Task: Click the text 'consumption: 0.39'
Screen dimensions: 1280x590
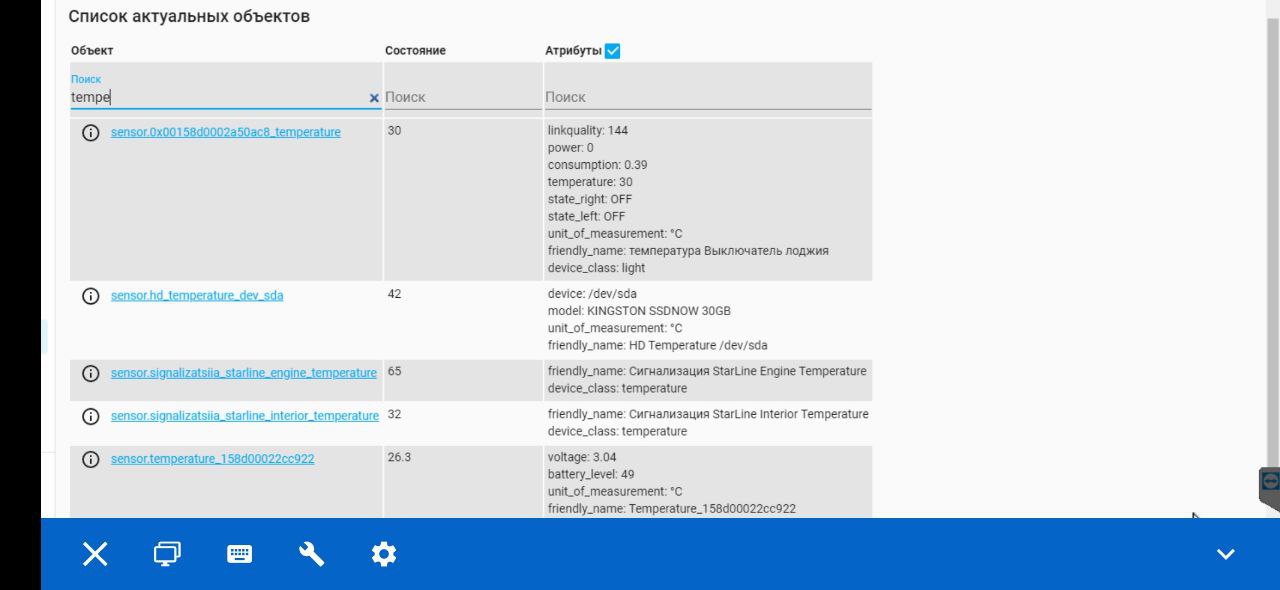Action: pos(597,165)
